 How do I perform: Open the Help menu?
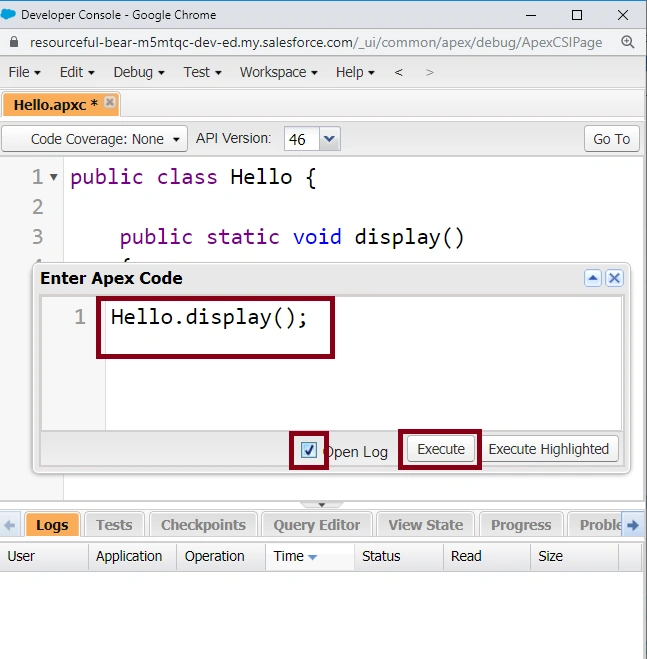pos(355,72)
